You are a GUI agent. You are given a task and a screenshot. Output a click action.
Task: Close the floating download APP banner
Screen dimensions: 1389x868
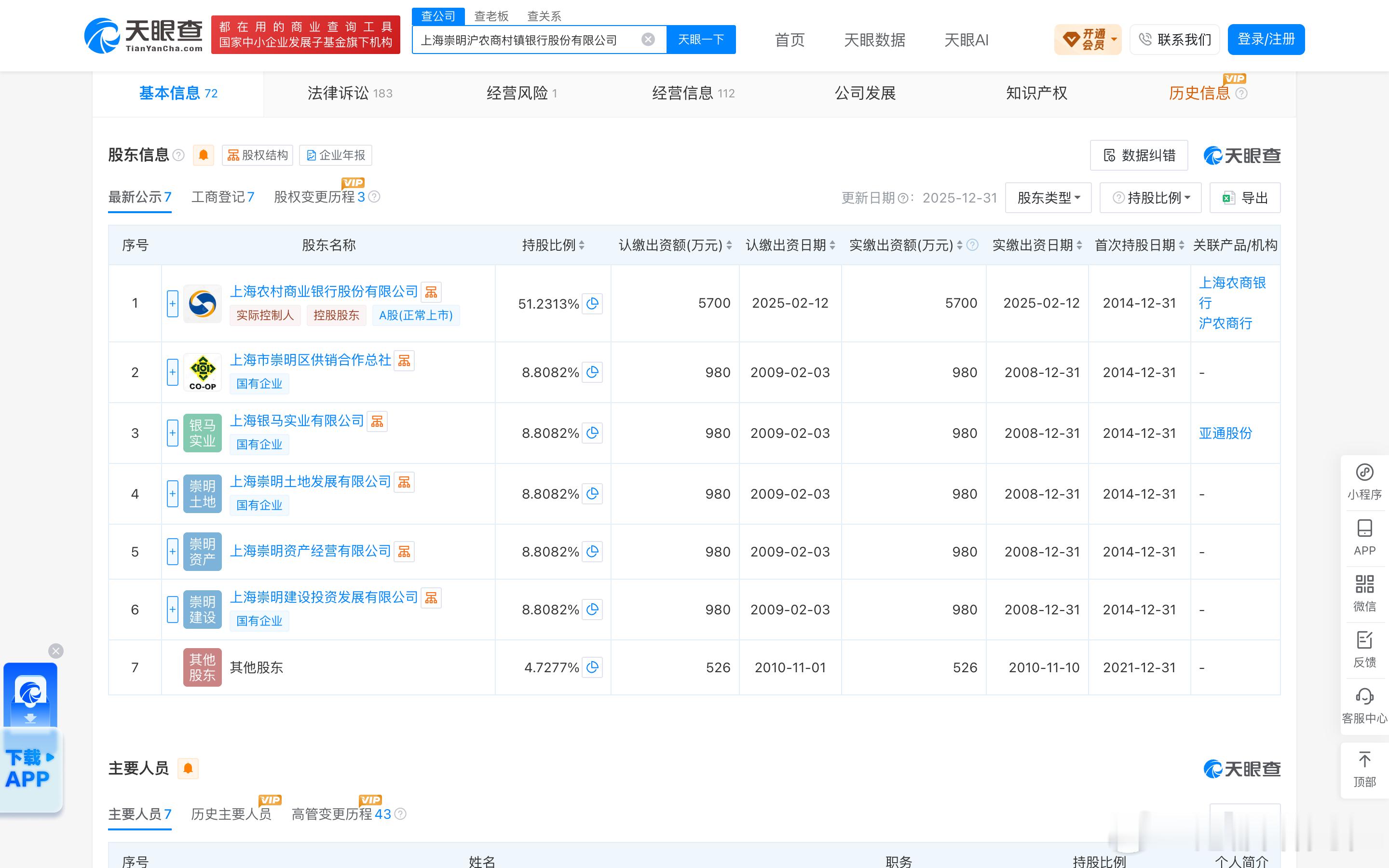click(x=55, y=651)
